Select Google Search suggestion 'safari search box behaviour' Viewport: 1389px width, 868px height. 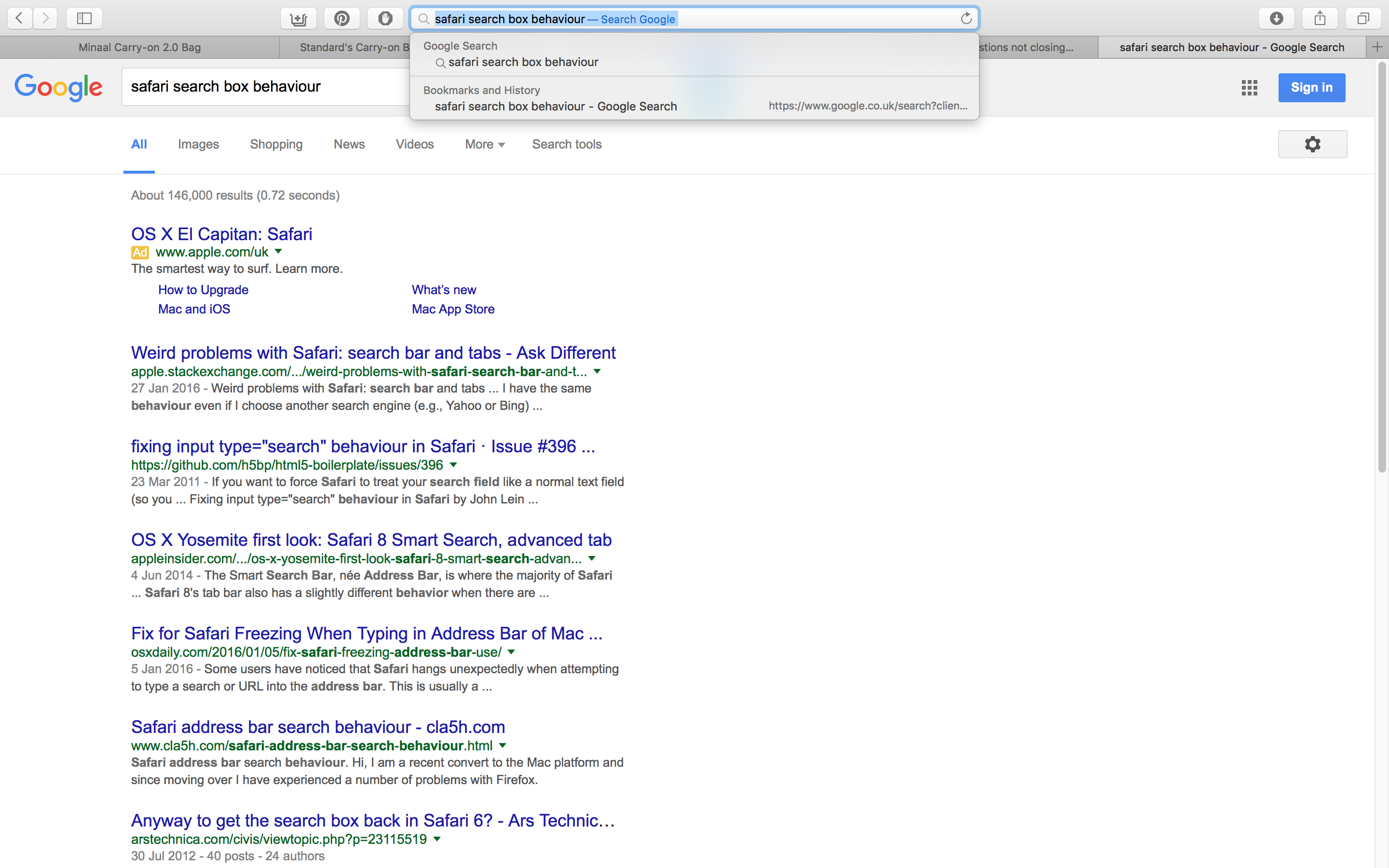pyautogui.click(x=694, y=62)
